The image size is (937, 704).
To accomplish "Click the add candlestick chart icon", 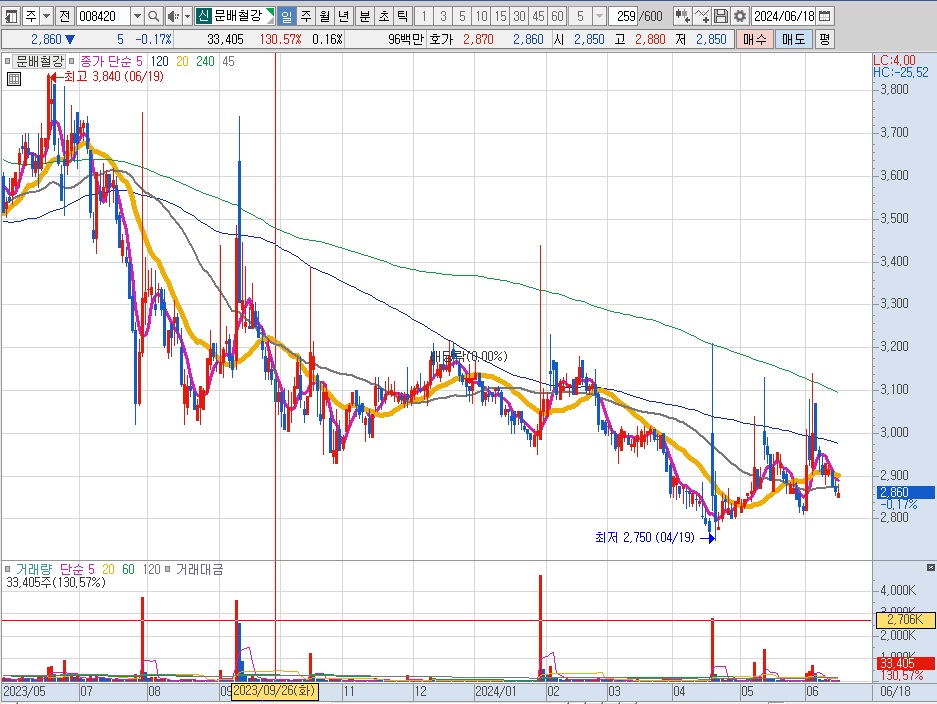I will coord(682,16).
